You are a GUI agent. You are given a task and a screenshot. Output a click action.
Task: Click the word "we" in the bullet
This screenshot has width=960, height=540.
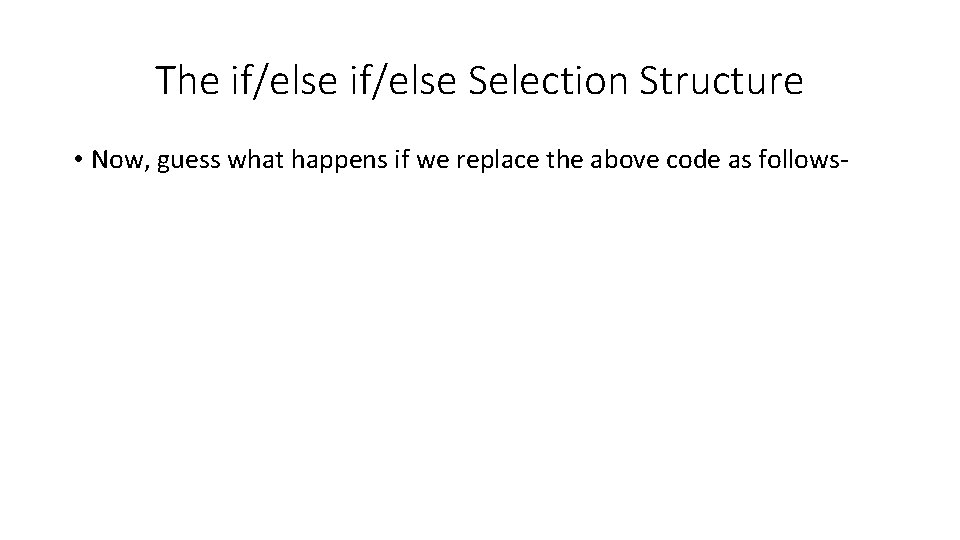pyautogui.click(x=398, y=161)
